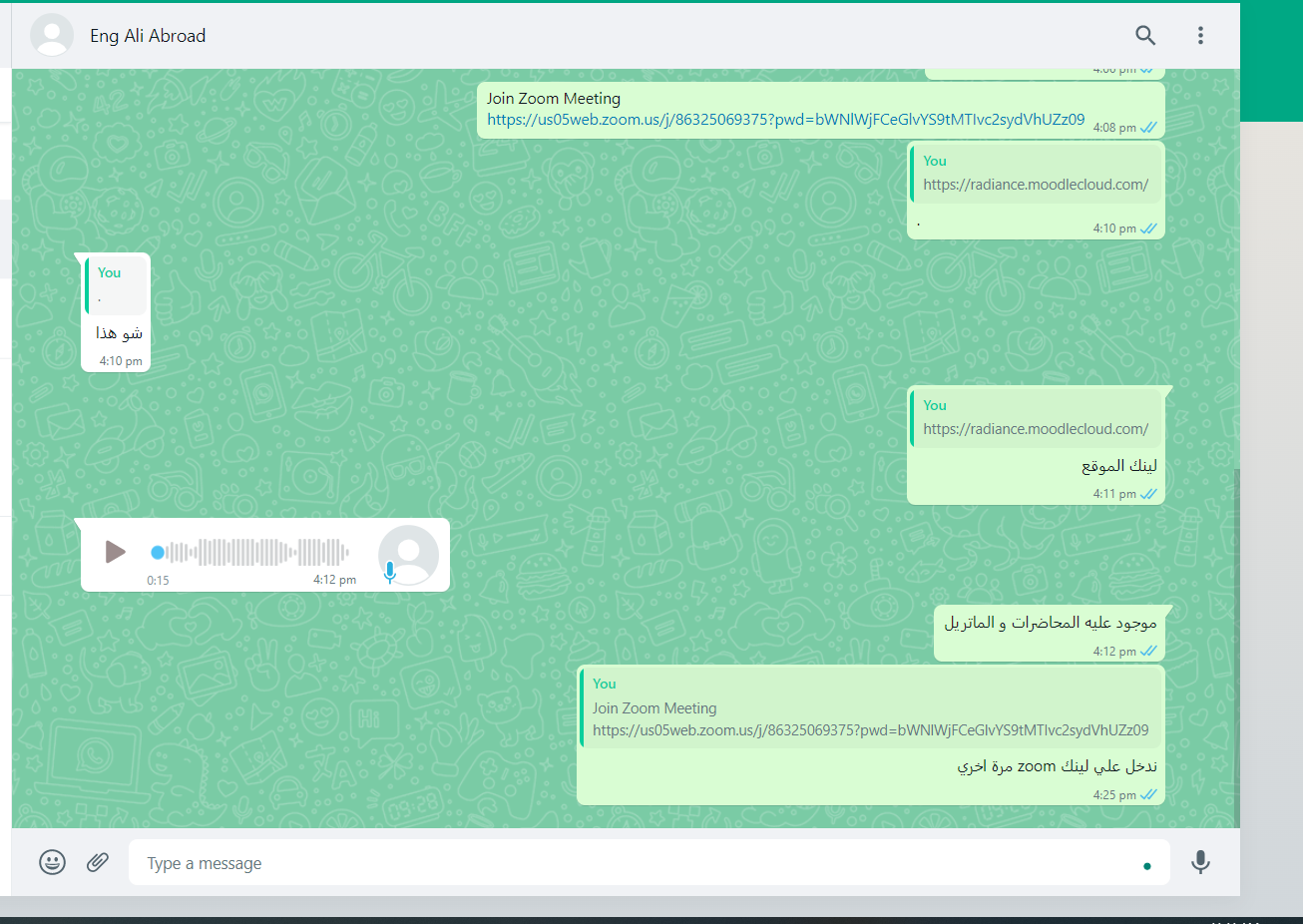Click the voice message sender avatar

pos(409,554)
